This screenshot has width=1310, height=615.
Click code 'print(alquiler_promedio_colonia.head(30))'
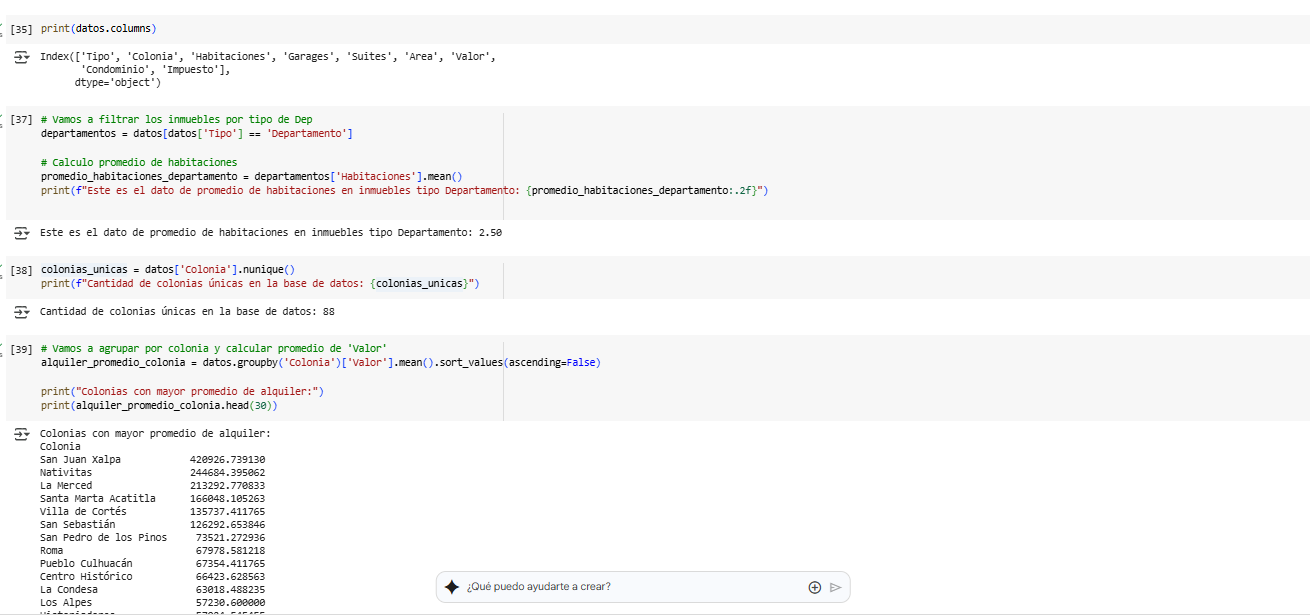159,405
